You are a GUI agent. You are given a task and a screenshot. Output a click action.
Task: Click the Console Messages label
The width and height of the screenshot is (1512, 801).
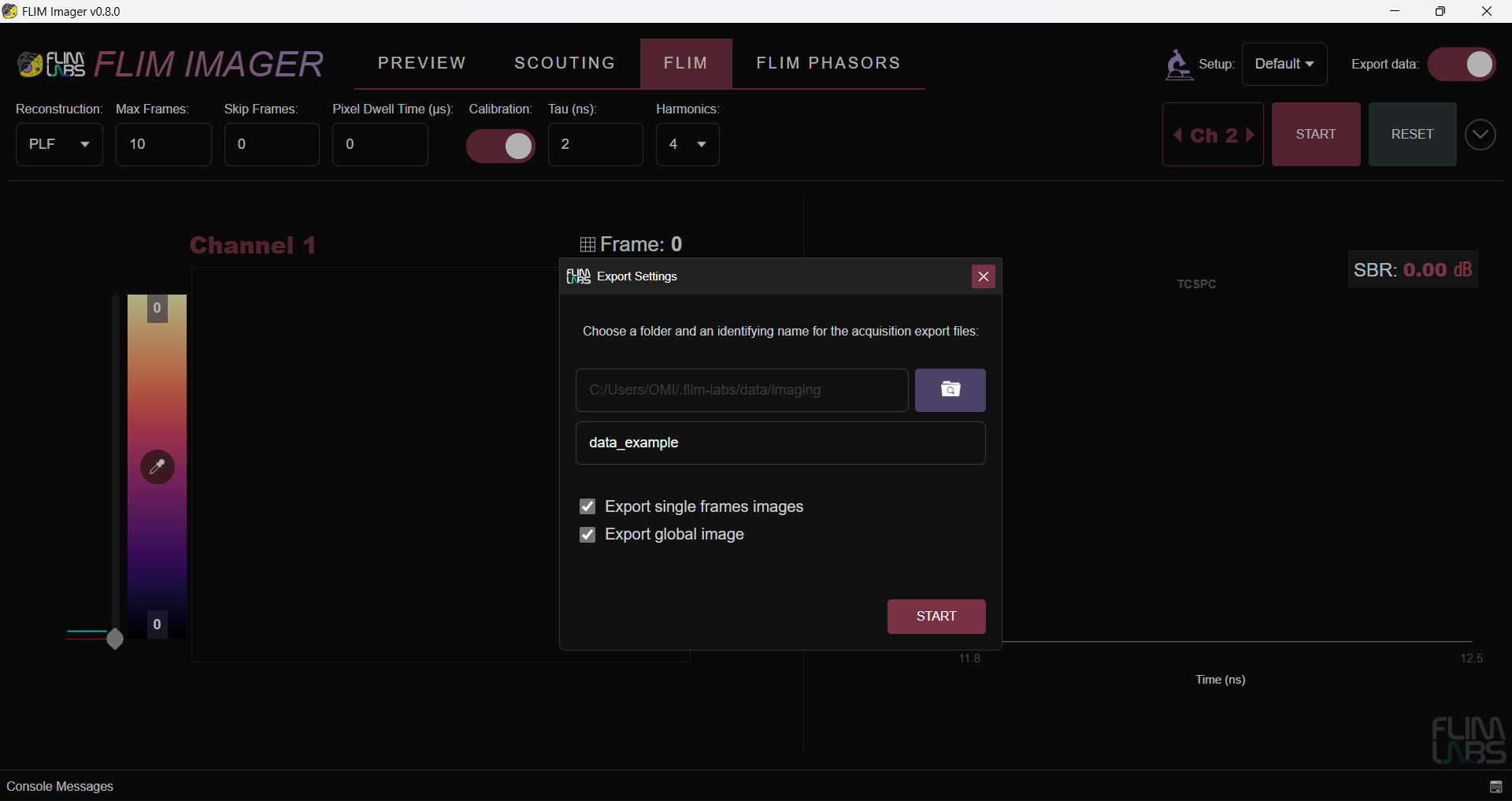60,787
